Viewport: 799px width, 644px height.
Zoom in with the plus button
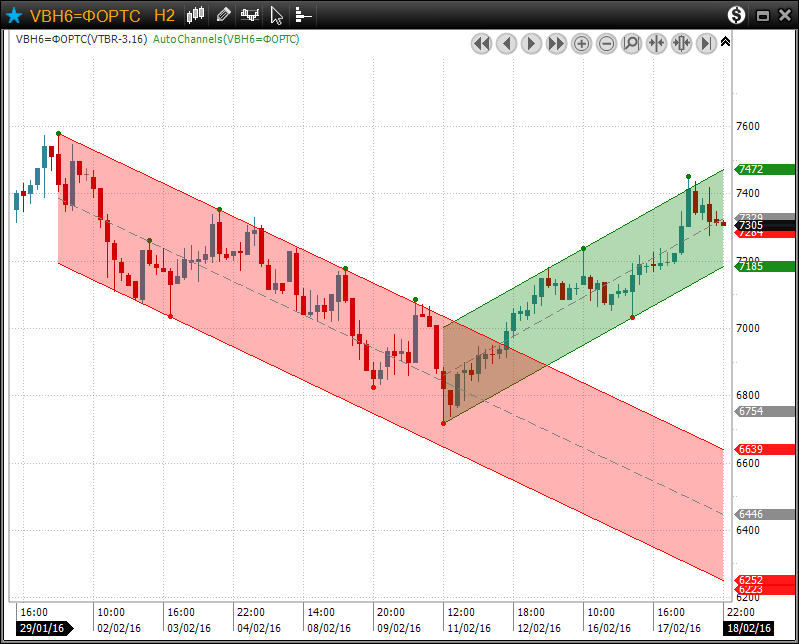[x=582, y=43]
